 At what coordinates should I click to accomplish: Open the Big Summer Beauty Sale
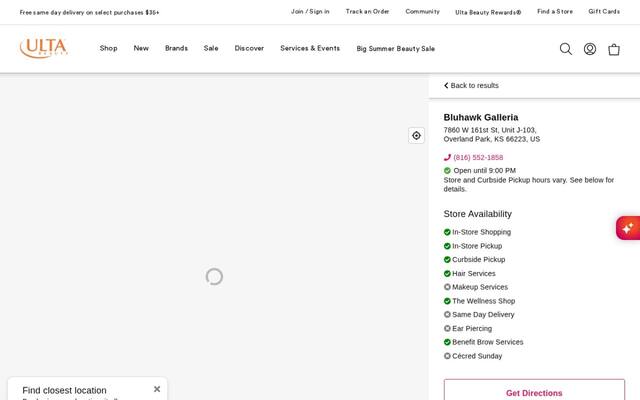point(396,49)
